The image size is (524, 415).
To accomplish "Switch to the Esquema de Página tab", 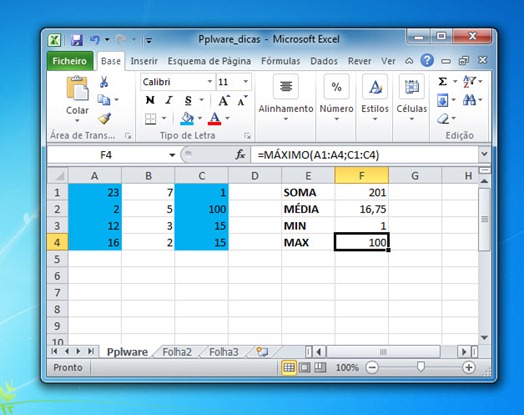I will (209, 61).
